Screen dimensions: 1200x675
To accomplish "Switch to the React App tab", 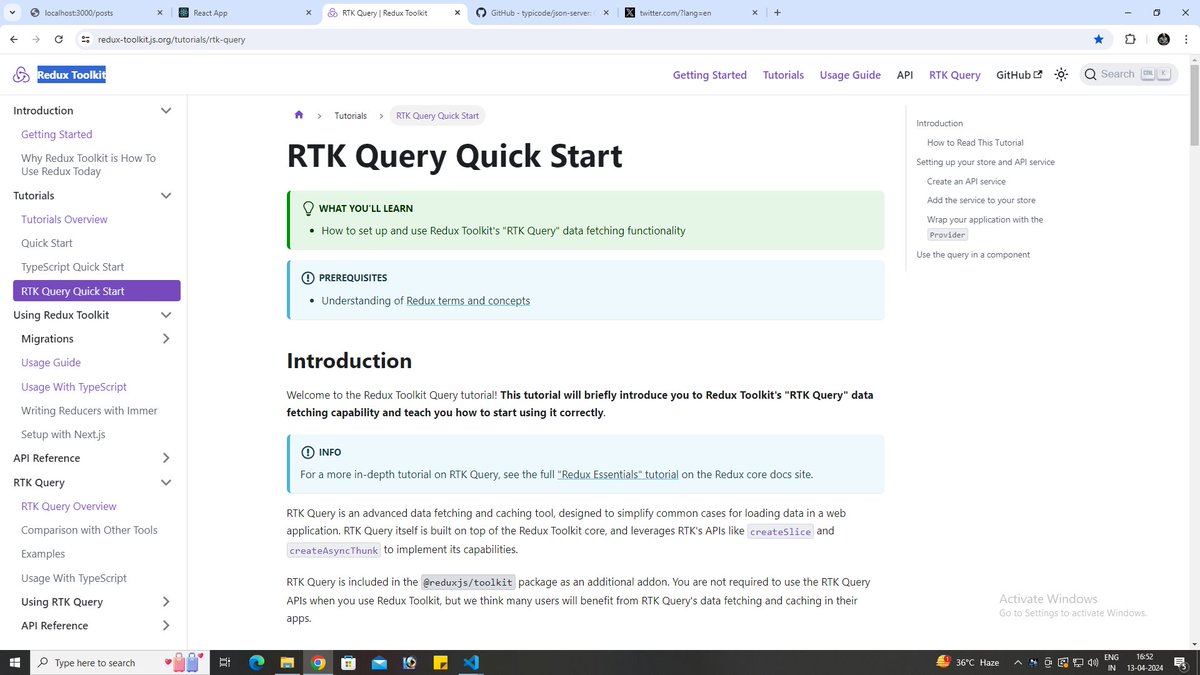I will [x=244, y=13].
